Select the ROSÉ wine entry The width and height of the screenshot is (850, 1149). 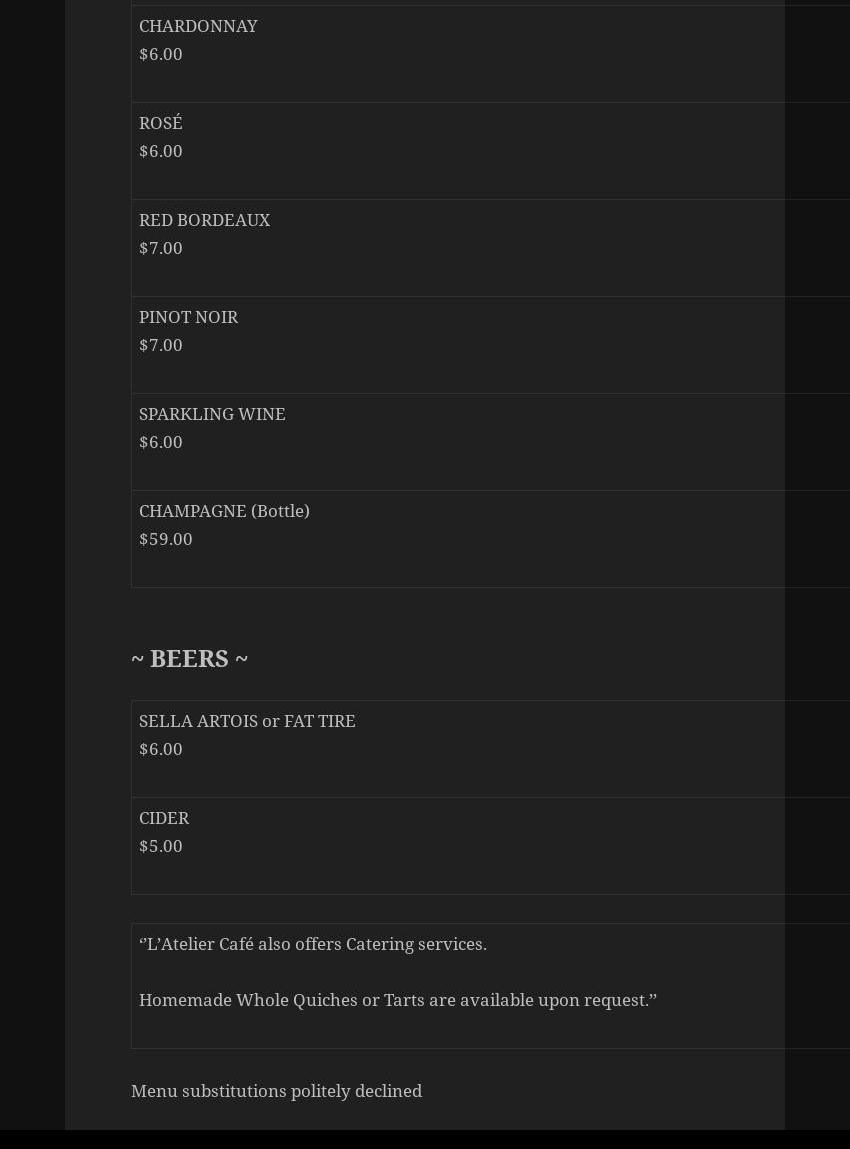[x=161, y=124]
